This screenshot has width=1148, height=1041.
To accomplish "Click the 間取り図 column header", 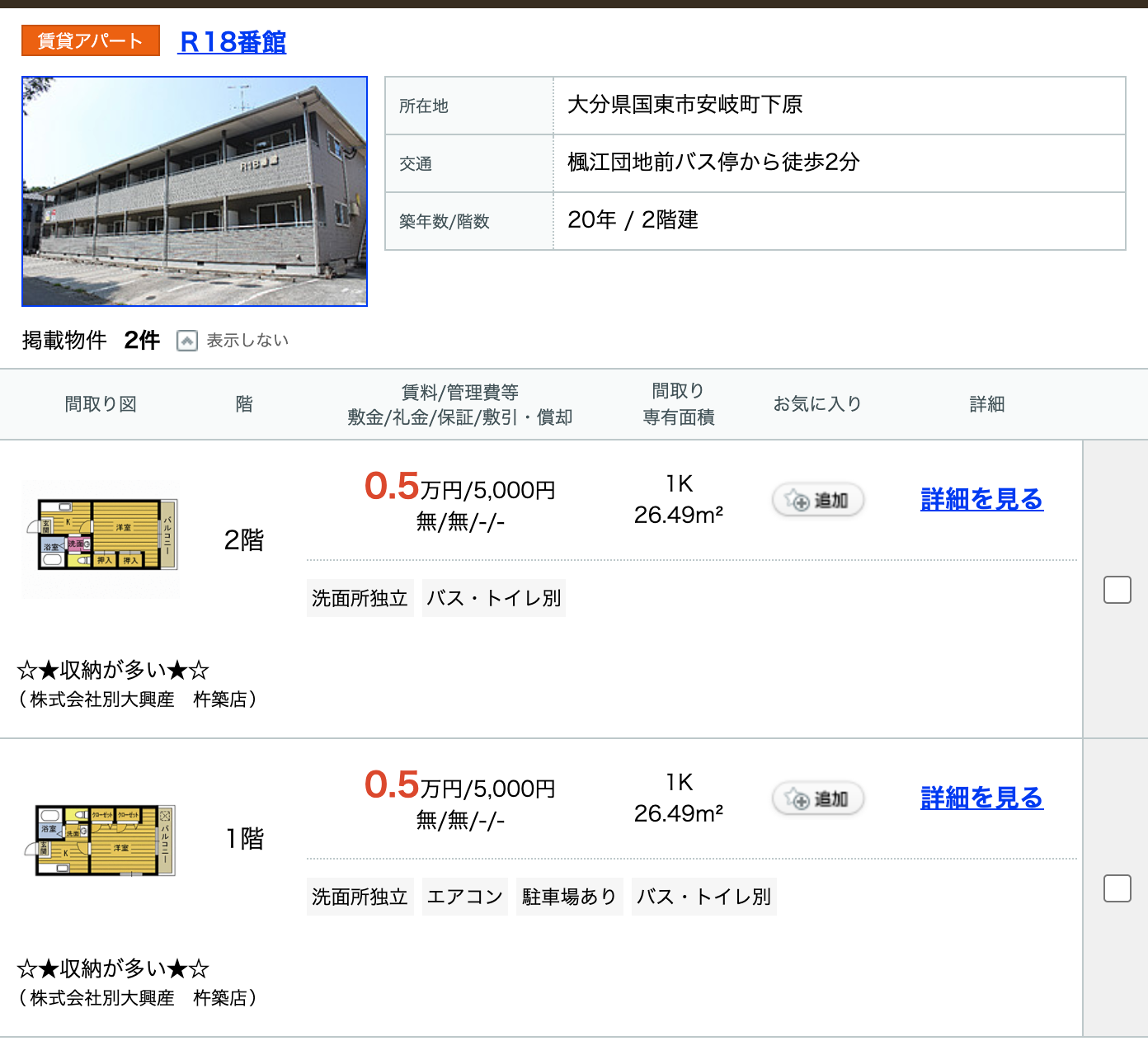I will pos(101,404).
